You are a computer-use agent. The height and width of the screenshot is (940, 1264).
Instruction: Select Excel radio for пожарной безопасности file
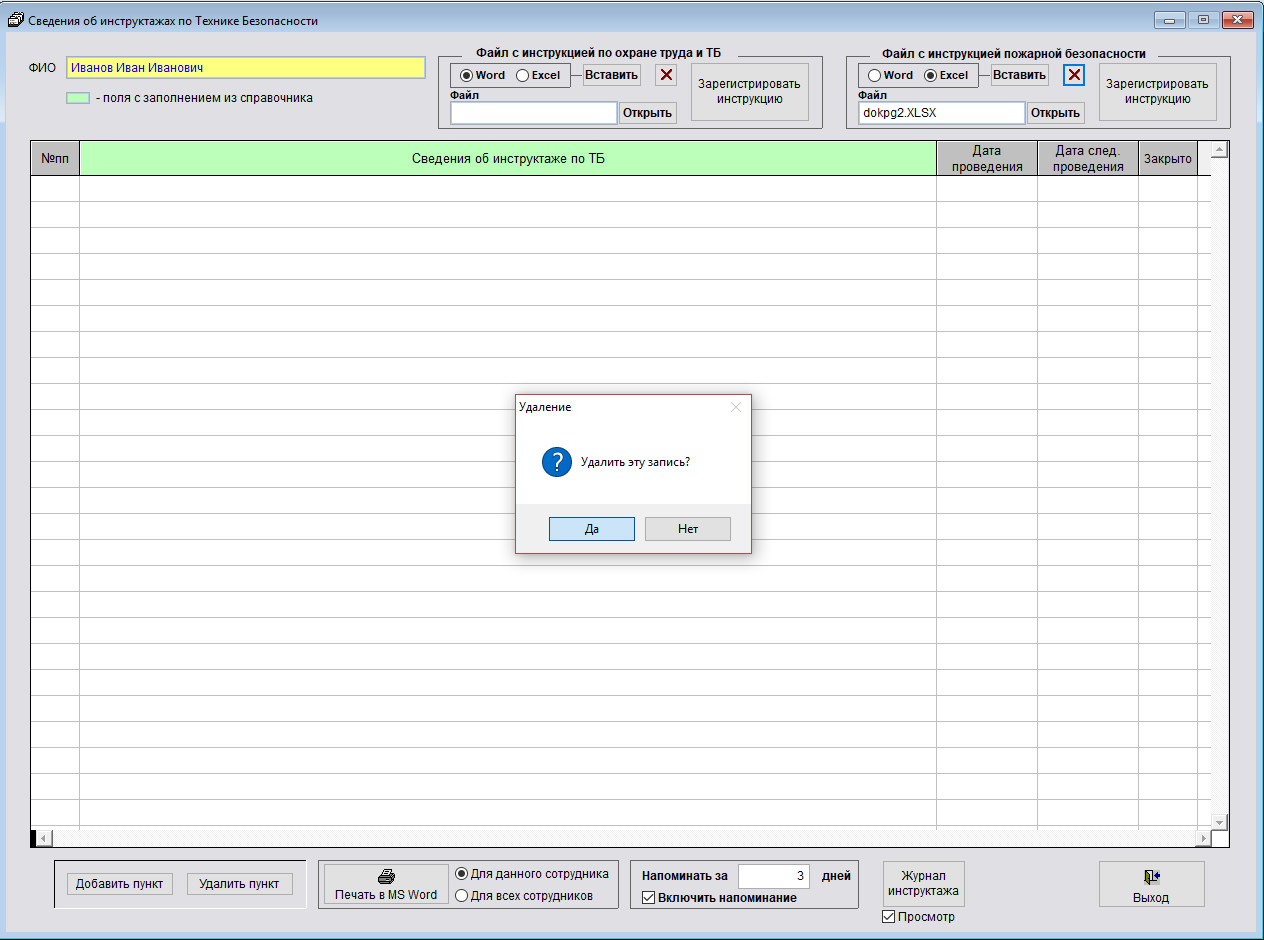pyautogui.click(x=930, y=76)
